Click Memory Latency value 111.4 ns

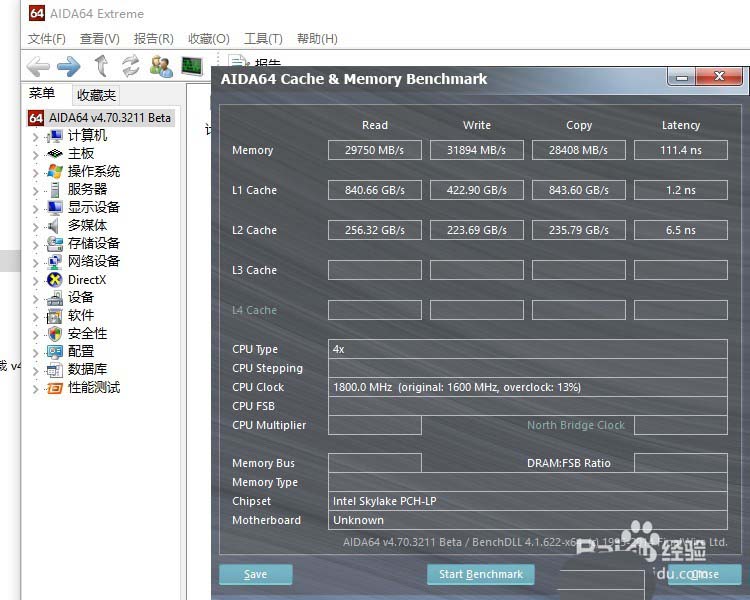pyautogui.click(x=681, y=150)
